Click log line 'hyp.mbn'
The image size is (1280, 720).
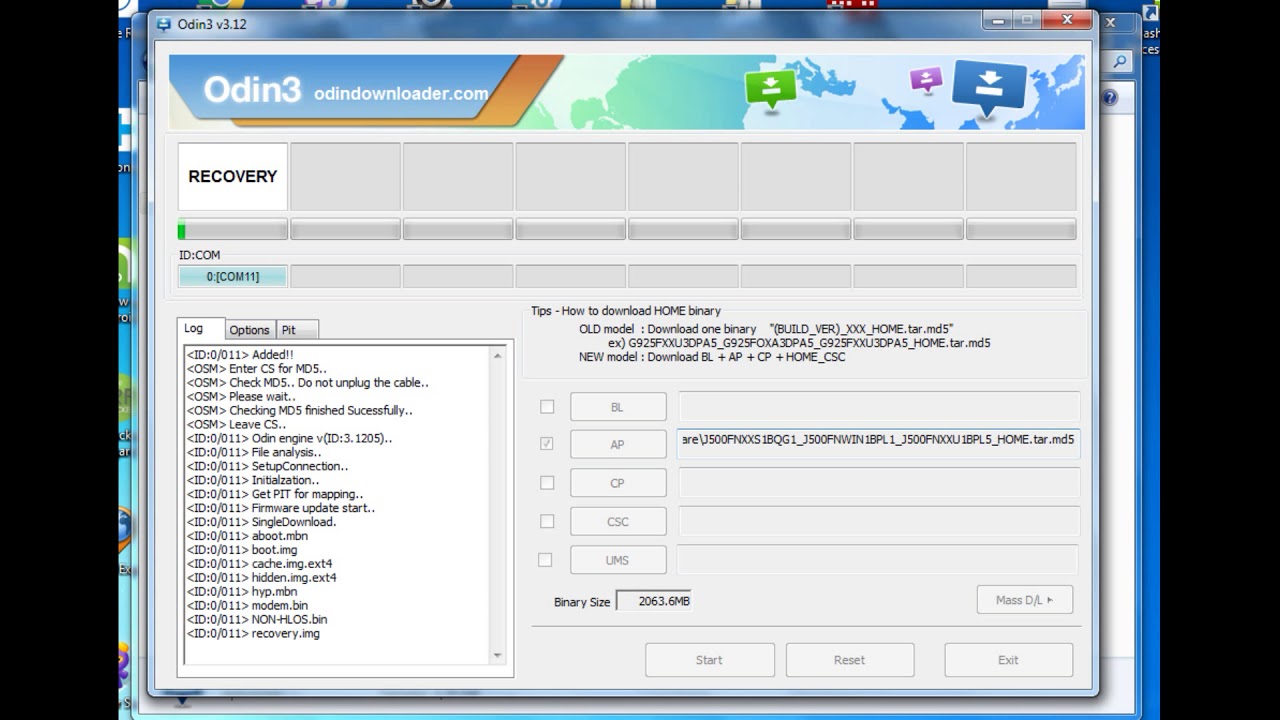click(x=242, y=591)
